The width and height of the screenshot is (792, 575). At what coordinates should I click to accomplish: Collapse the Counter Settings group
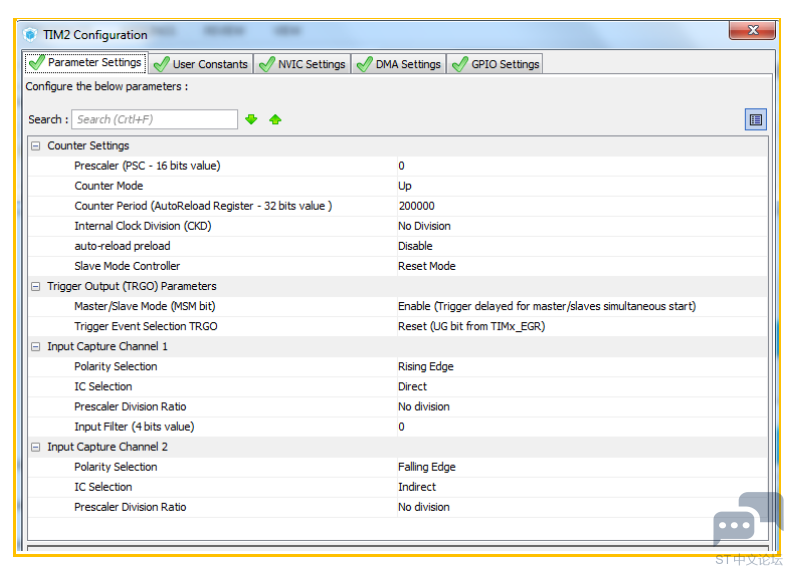point(35,146)
